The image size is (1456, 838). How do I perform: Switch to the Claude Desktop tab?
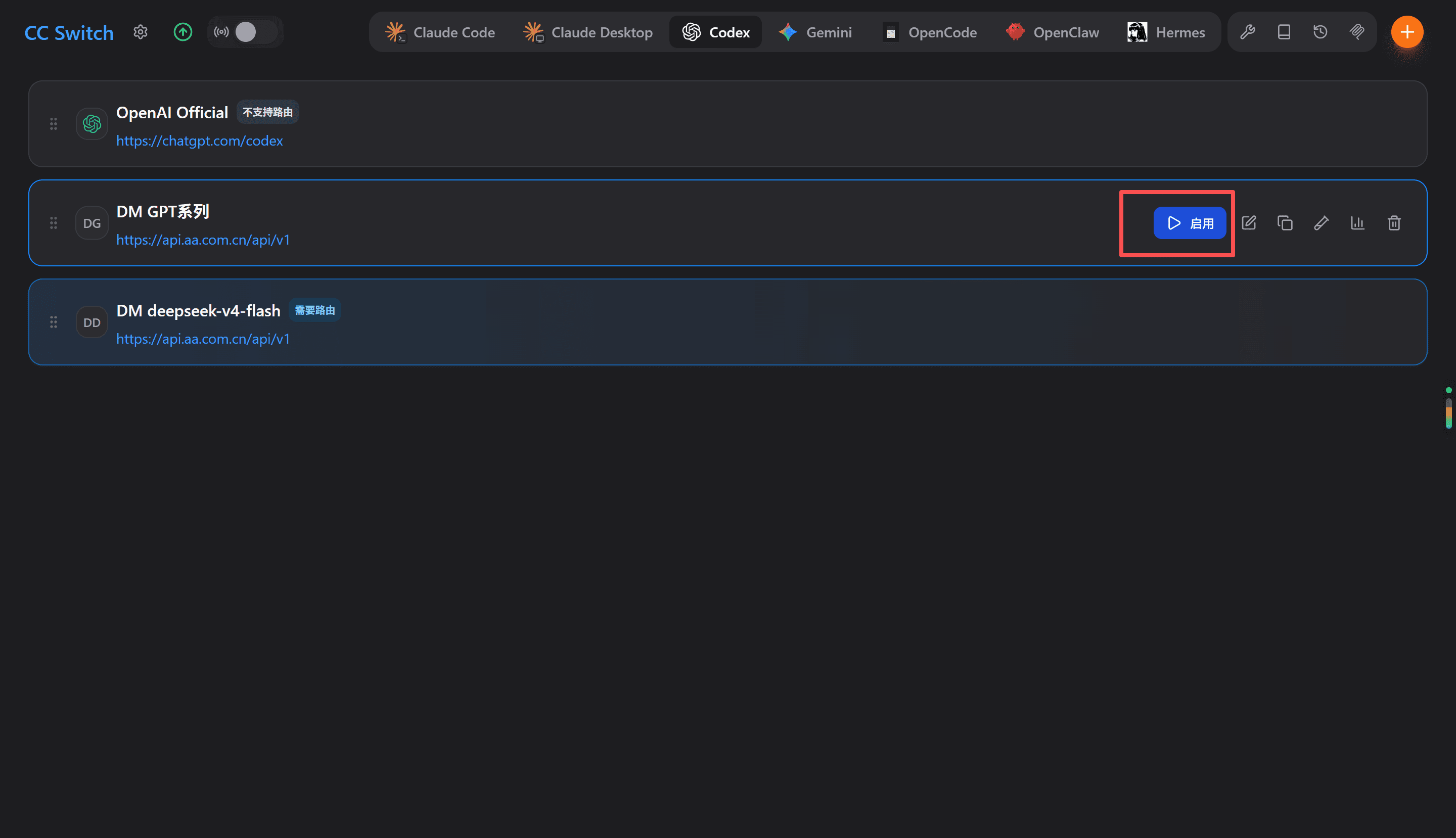pyautogui.click(x=588, y=32)
